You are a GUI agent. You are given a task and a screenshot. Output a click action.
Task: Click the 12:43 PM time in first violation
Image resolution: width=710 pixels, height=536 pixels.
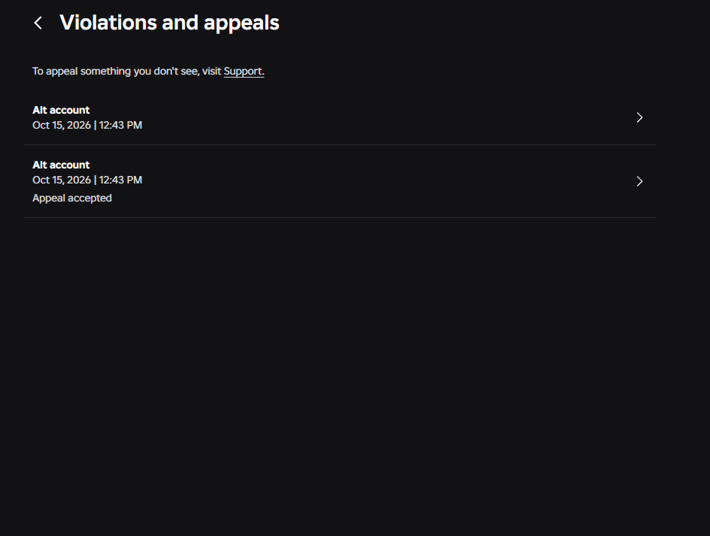click(120, 125)
